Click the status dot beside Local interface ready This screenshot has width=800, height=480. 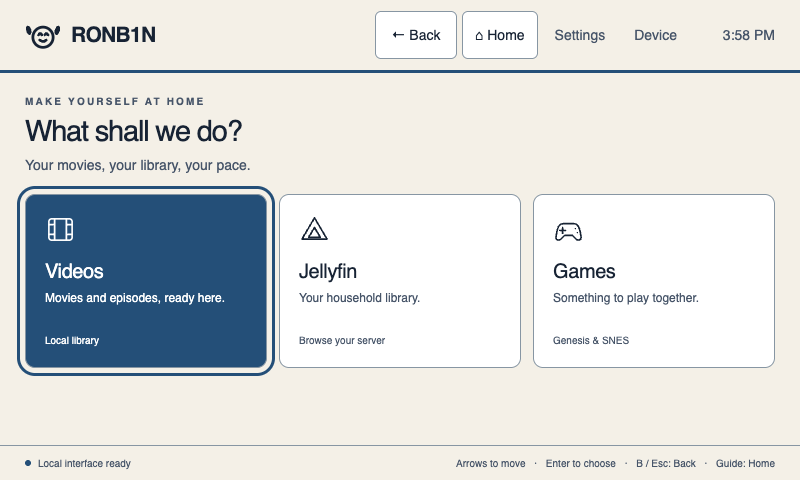coord(28,463)
